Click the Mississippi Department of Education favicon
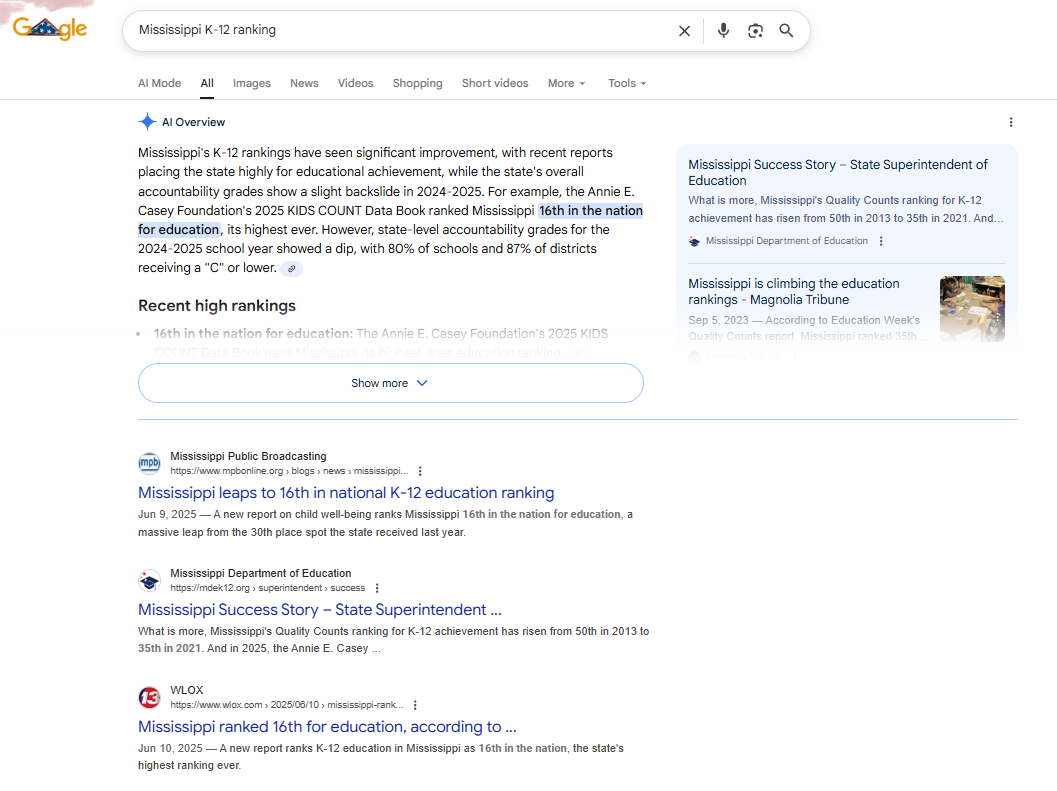This screenshot has width=1057, height=791. (x=150, y=580)
